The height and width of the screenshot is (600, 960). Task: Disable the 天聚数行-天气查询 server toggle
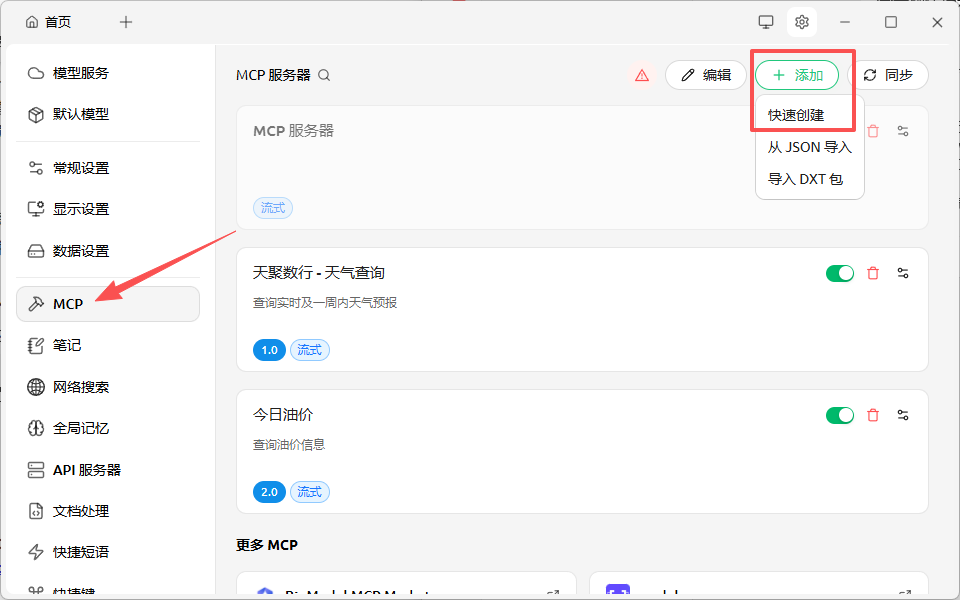coord(840,272)
